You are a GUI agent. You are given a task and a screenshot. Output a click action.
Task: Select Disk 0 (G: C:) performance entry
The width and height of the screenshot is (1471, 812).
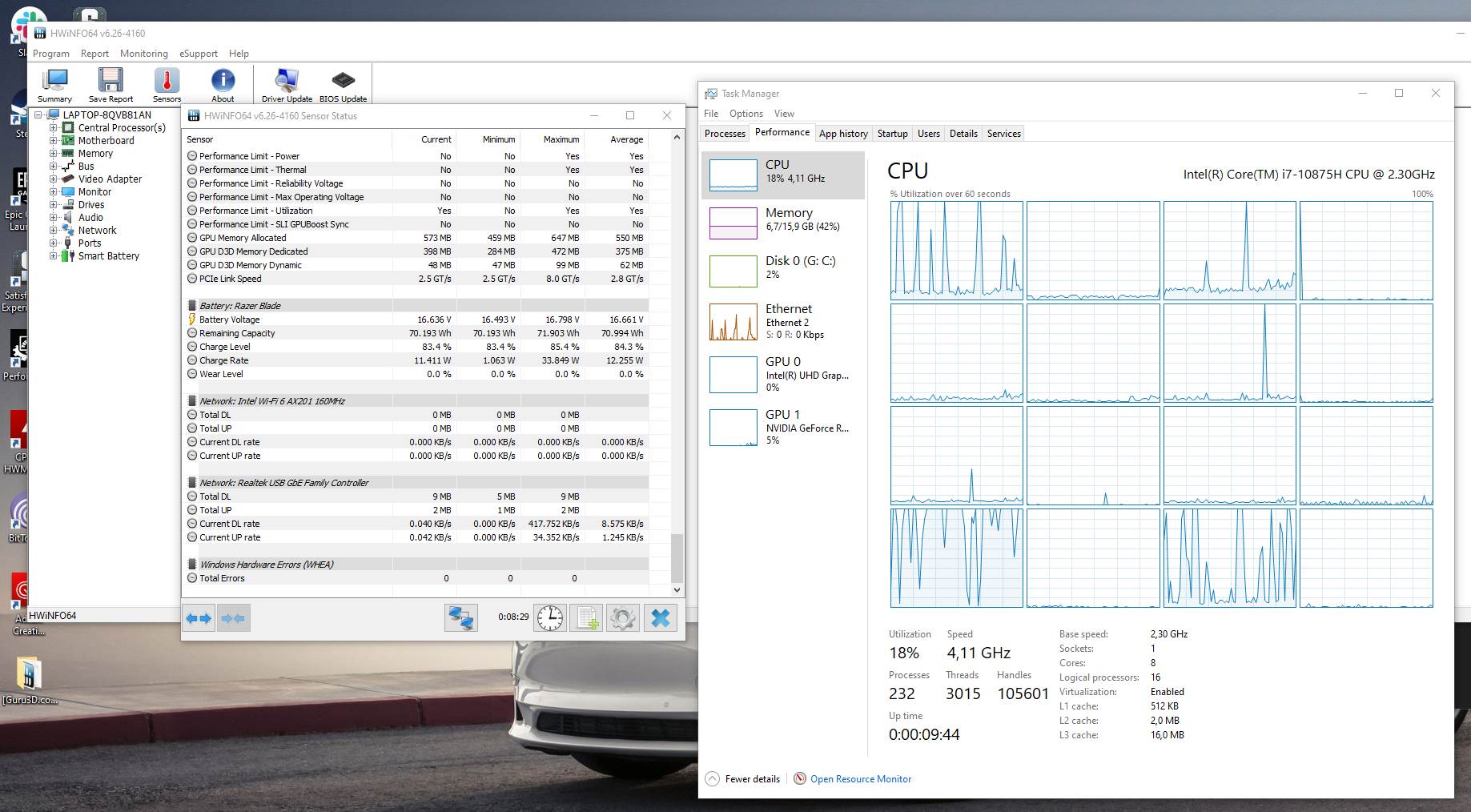(784, 271)
